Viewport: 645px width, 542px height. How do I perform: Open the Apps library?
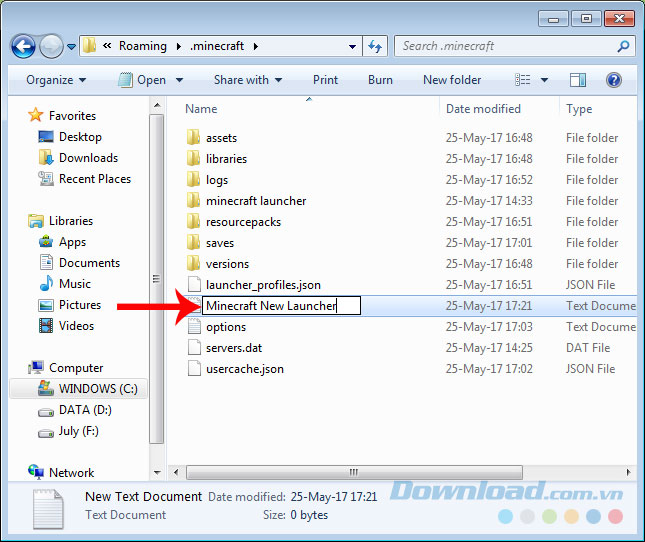(72, 242)
